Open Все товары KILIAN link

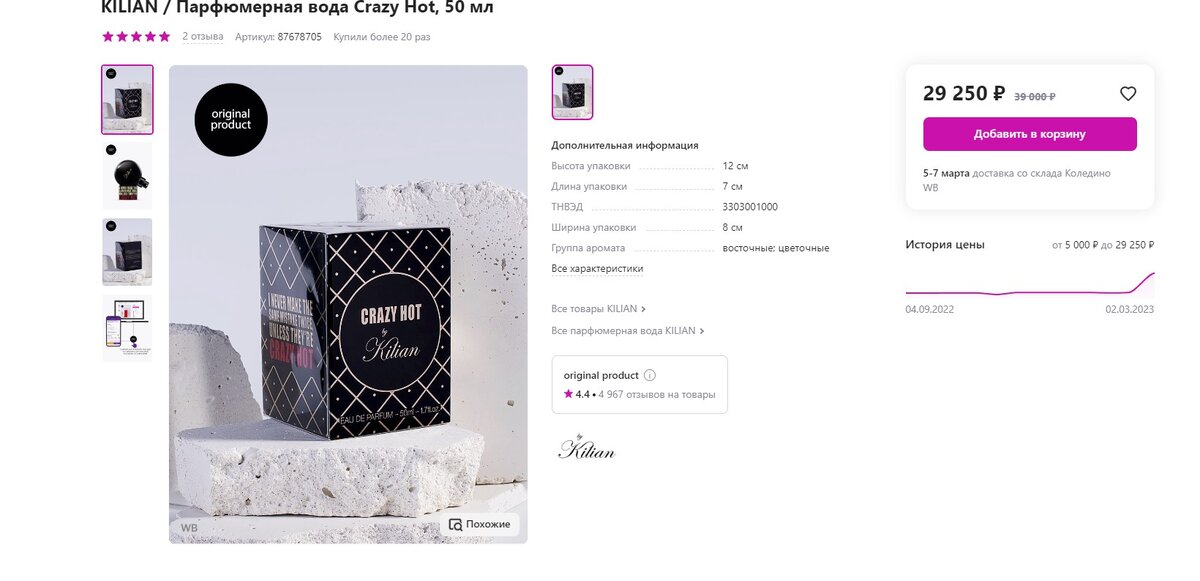click(x=598, y=309)
